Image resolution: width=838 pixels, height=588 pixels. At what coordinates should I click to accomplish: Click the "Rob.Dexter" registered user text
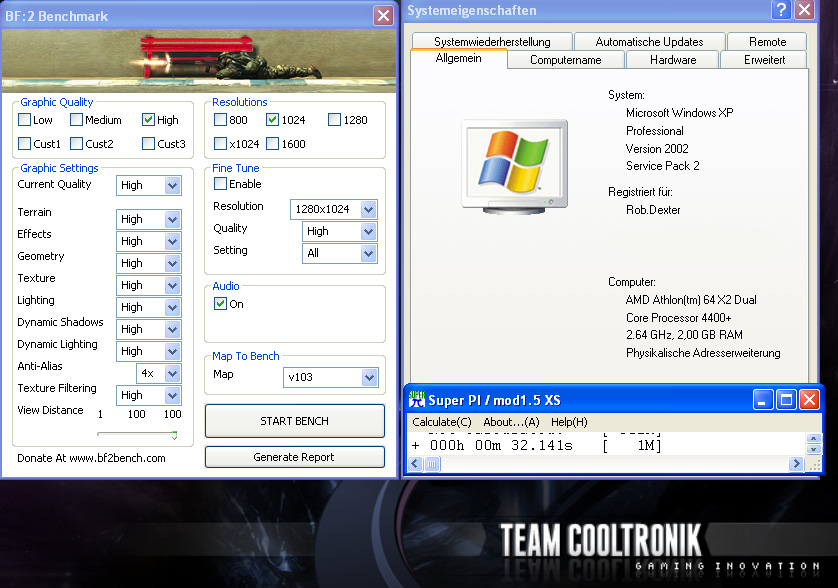pyautogui.click(x=653, y=210)
